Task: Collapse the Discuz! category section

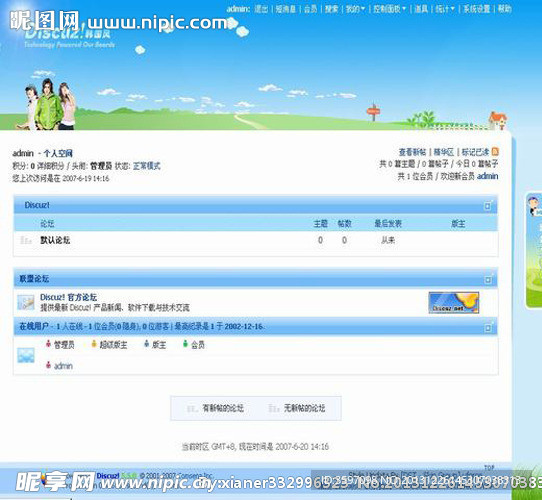Action: pos(488,206)
